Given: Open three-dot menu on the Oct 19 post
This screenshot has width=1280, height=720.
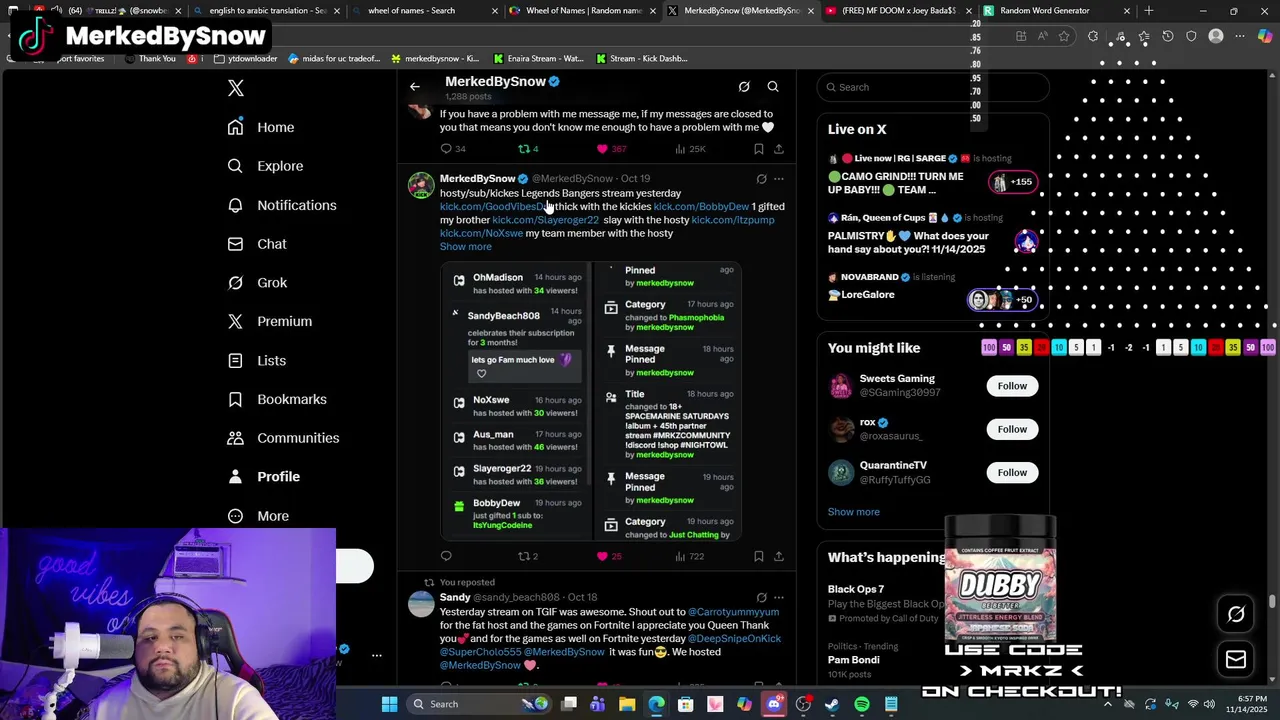Looking at the screenshot, I should pos(779,179).
